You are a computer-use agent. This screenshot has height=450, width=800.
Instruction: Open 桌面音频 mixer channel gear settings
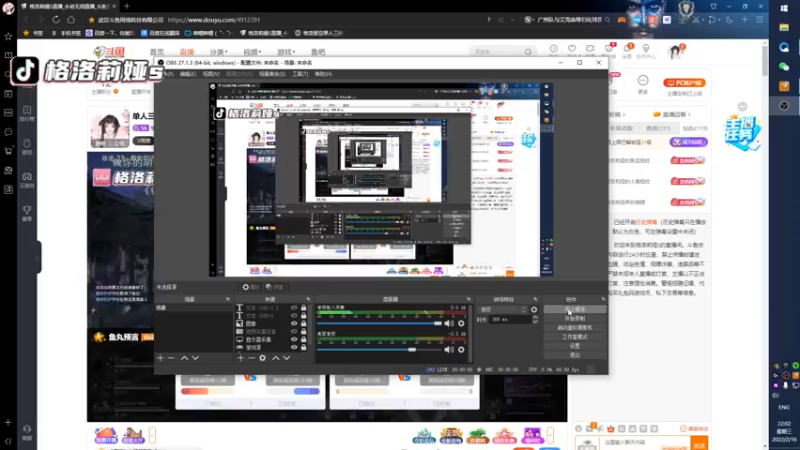(x=461, y=349)
